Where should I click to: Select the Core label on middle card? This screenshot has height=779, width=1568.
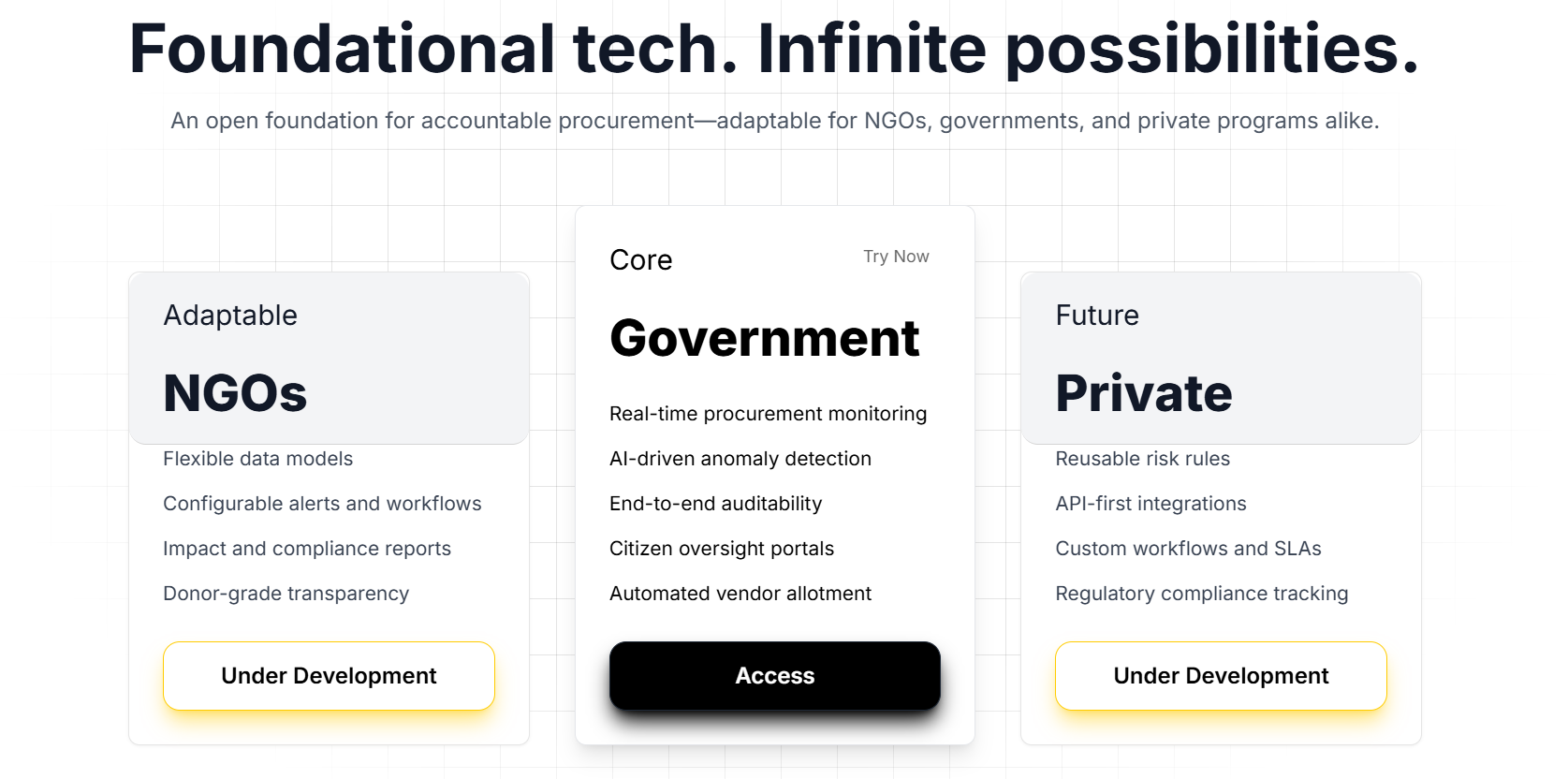tap(641, 260)
